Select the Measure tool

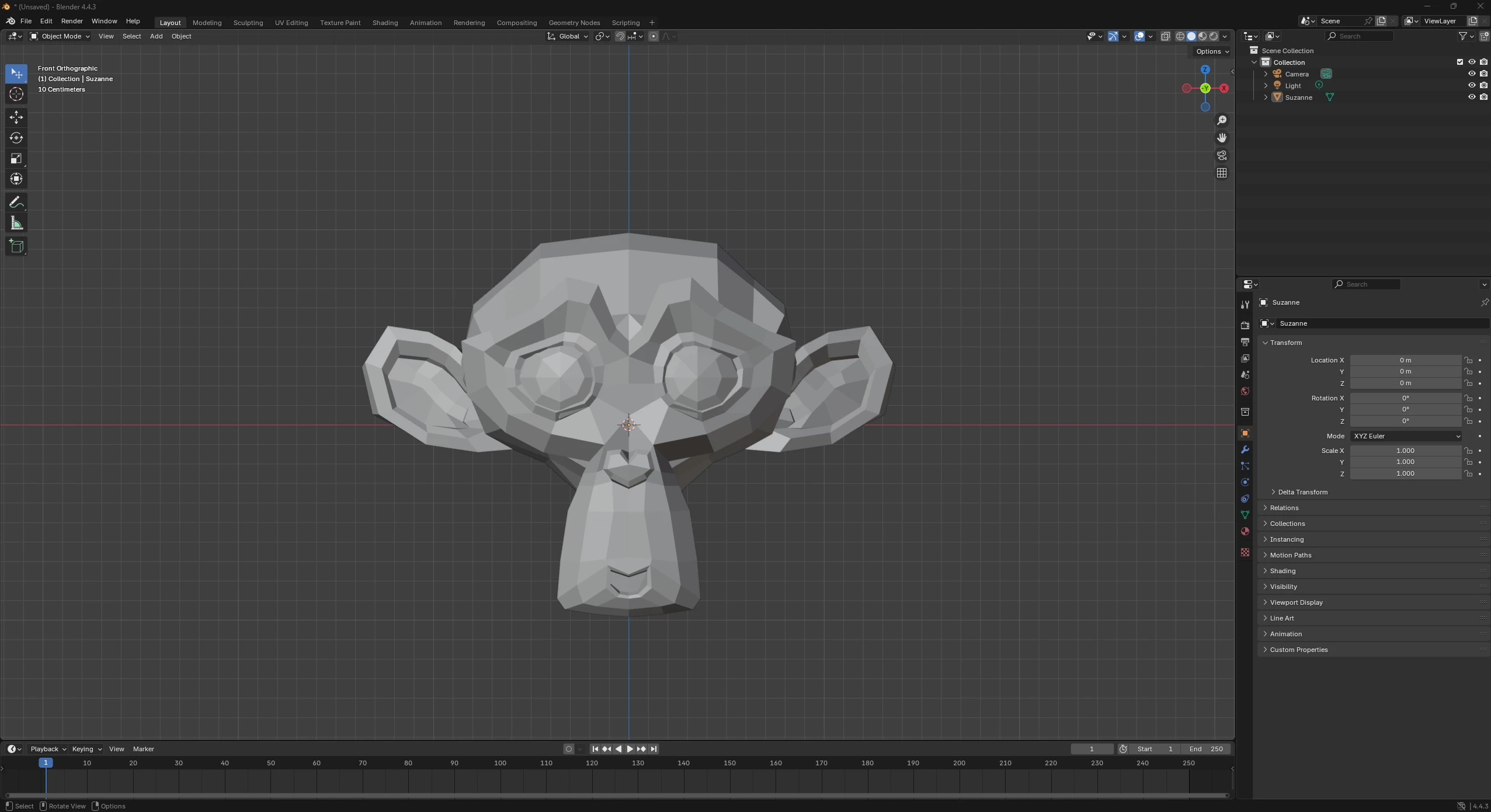pyautogui.click(x=16, y=224)
